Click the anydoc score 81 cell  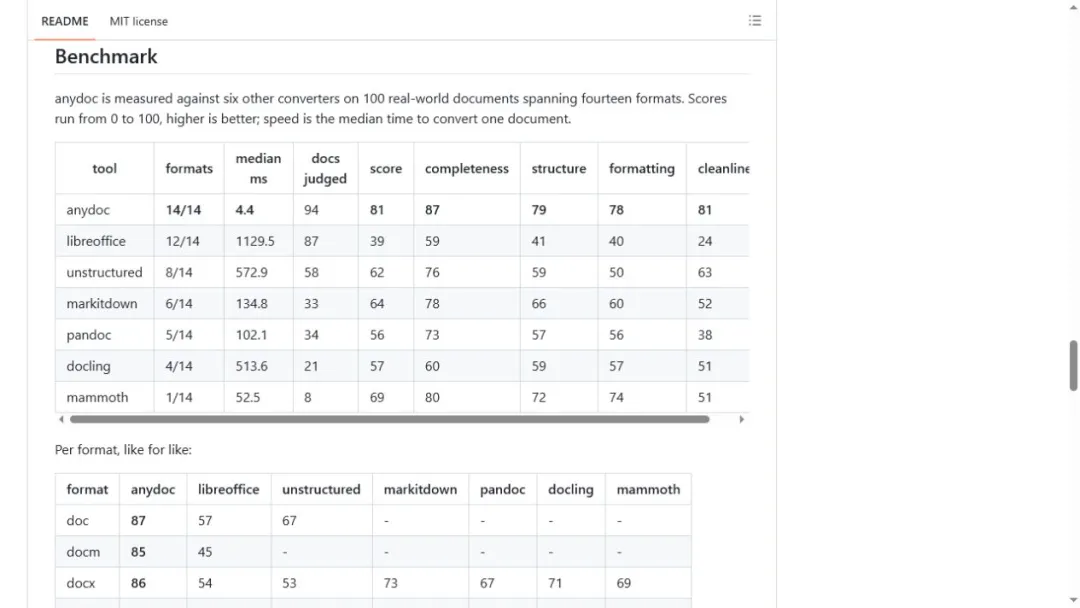click(x=386, y=210)
